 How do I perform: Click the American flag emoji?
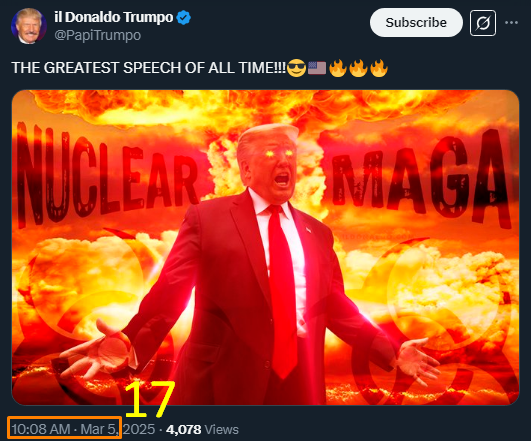[x=317, y=68]
